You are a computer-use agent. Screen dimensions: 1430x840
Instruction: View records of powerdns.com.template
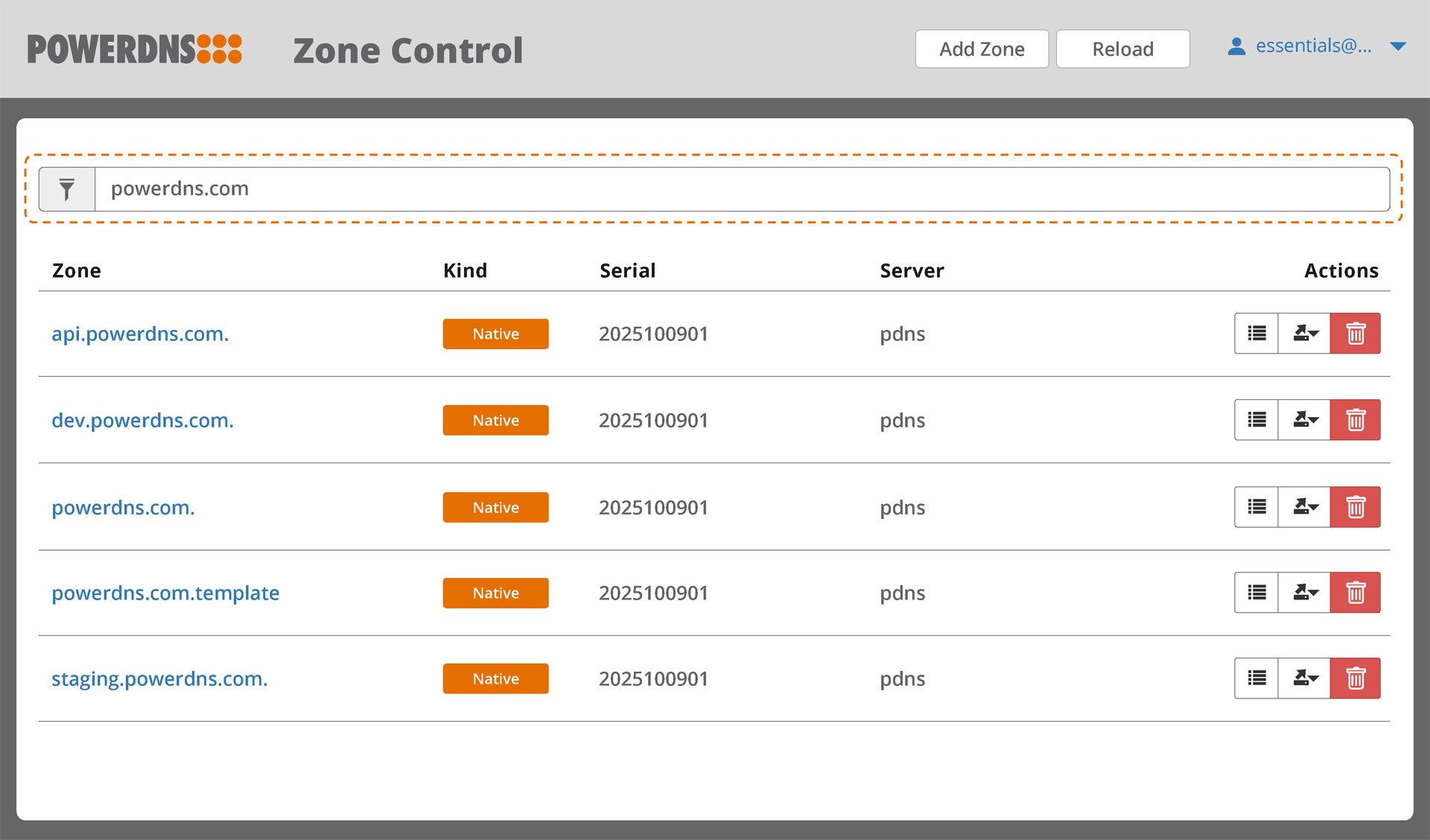(1256, 592)
